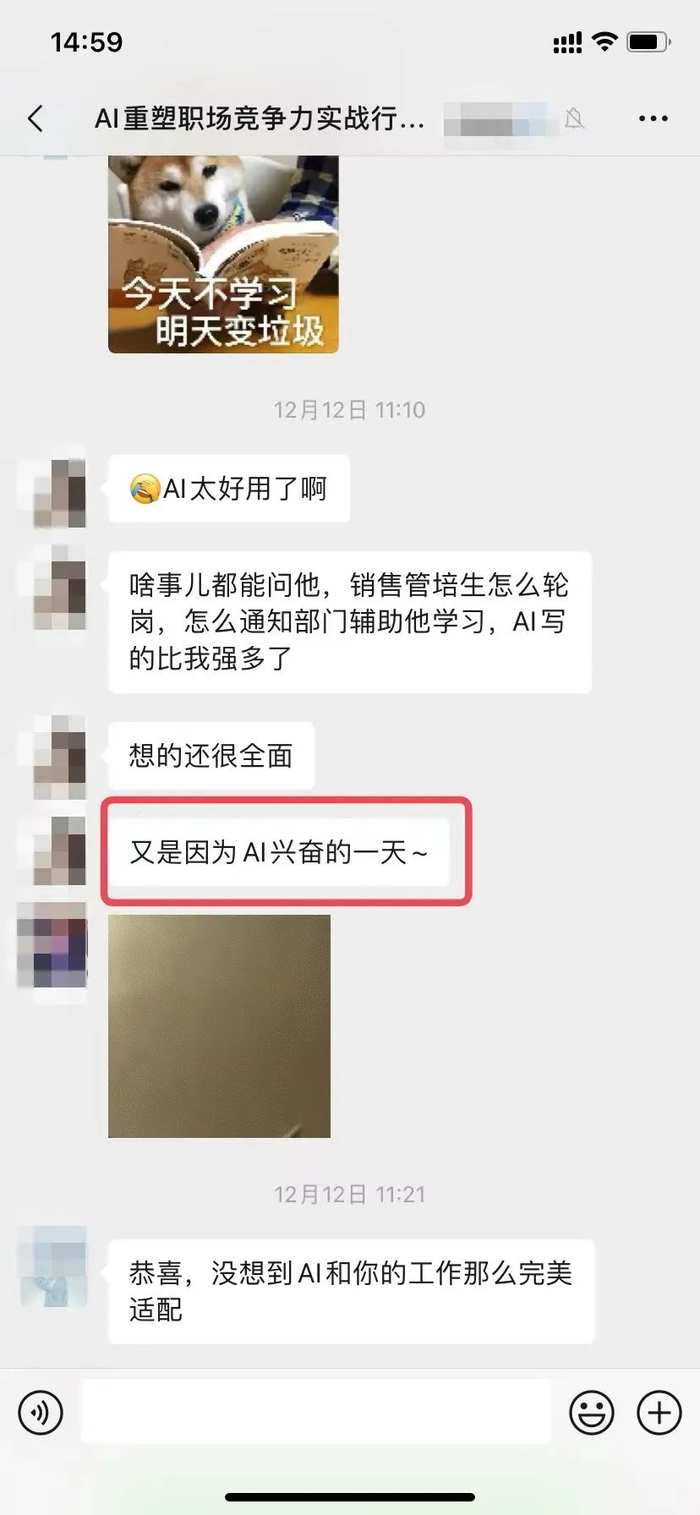Tap the muted bell notification icon
Screen dimensions: 700x1515
point(574,119)
